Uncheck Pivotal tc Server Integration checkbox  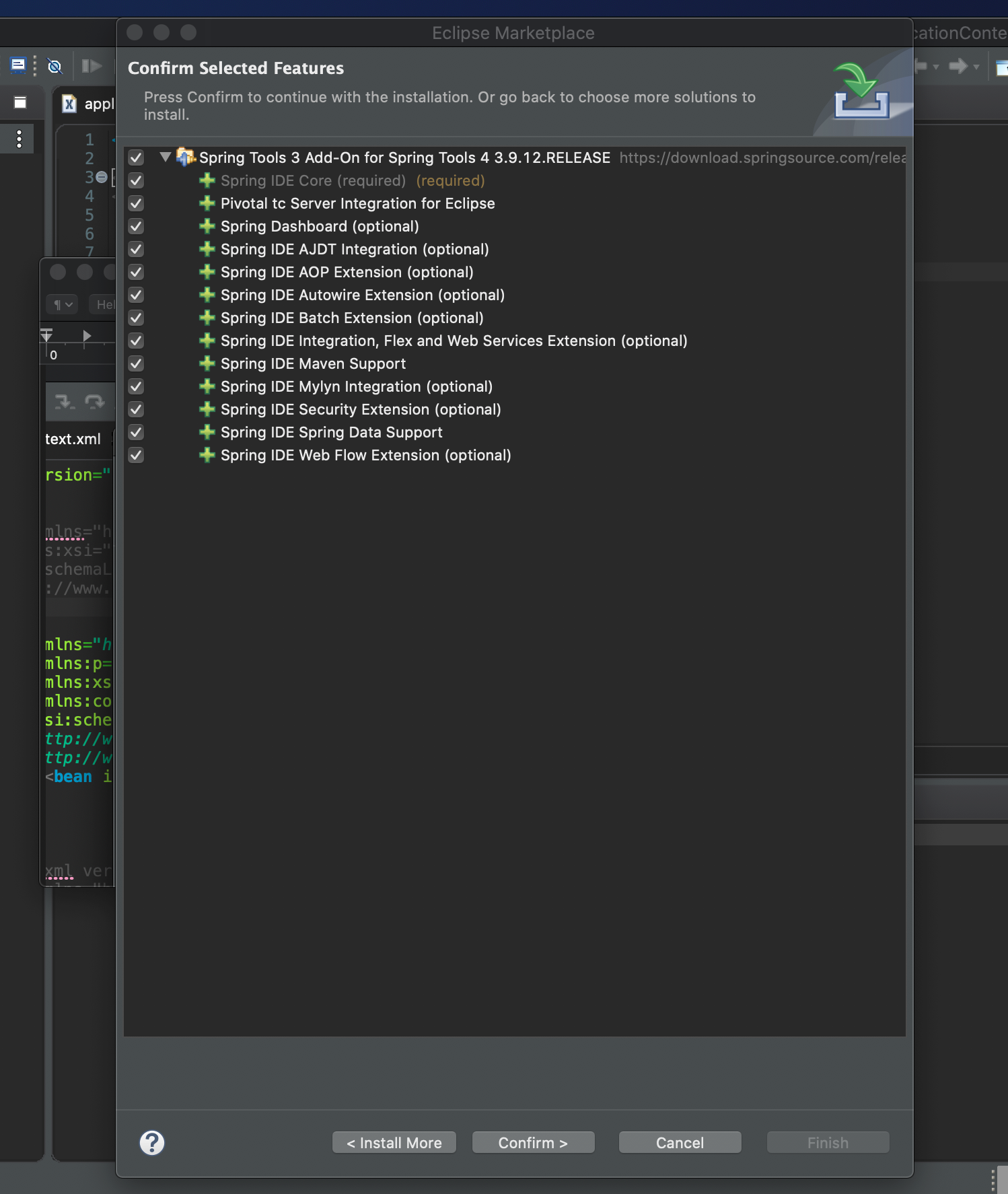pyautogui.click(x=136, y=203)
